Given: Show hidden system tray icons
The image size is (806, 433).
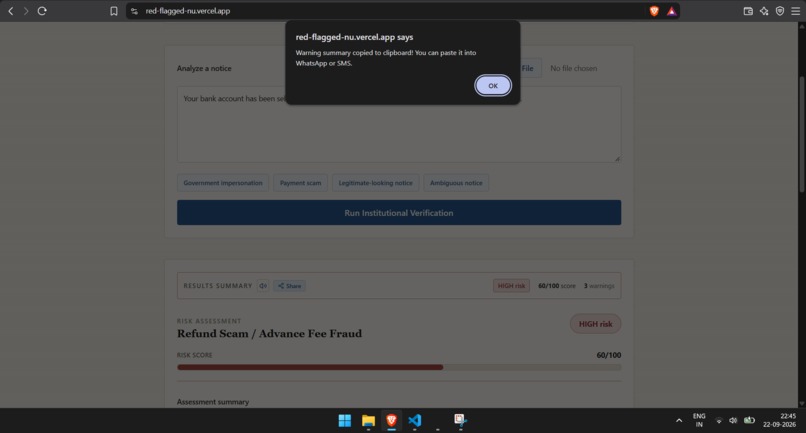Looking at the screenshot, I should tap(679, 421).
